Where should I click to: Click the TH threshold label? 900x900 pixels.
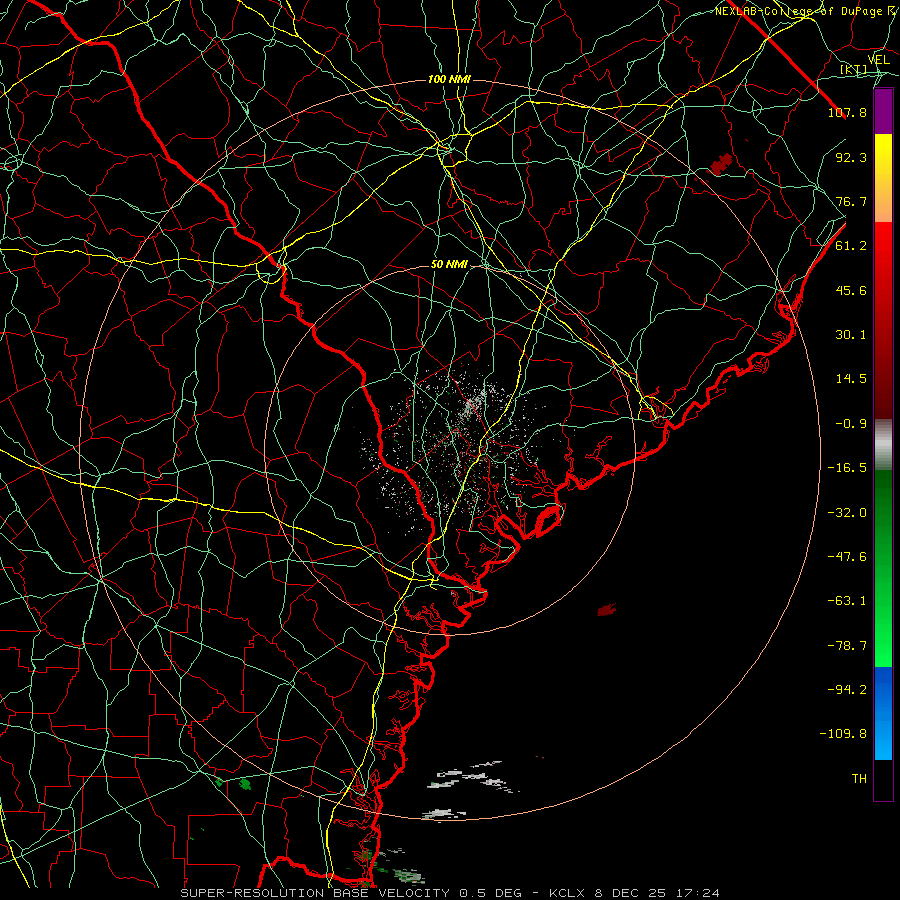(x=859, y=779)
